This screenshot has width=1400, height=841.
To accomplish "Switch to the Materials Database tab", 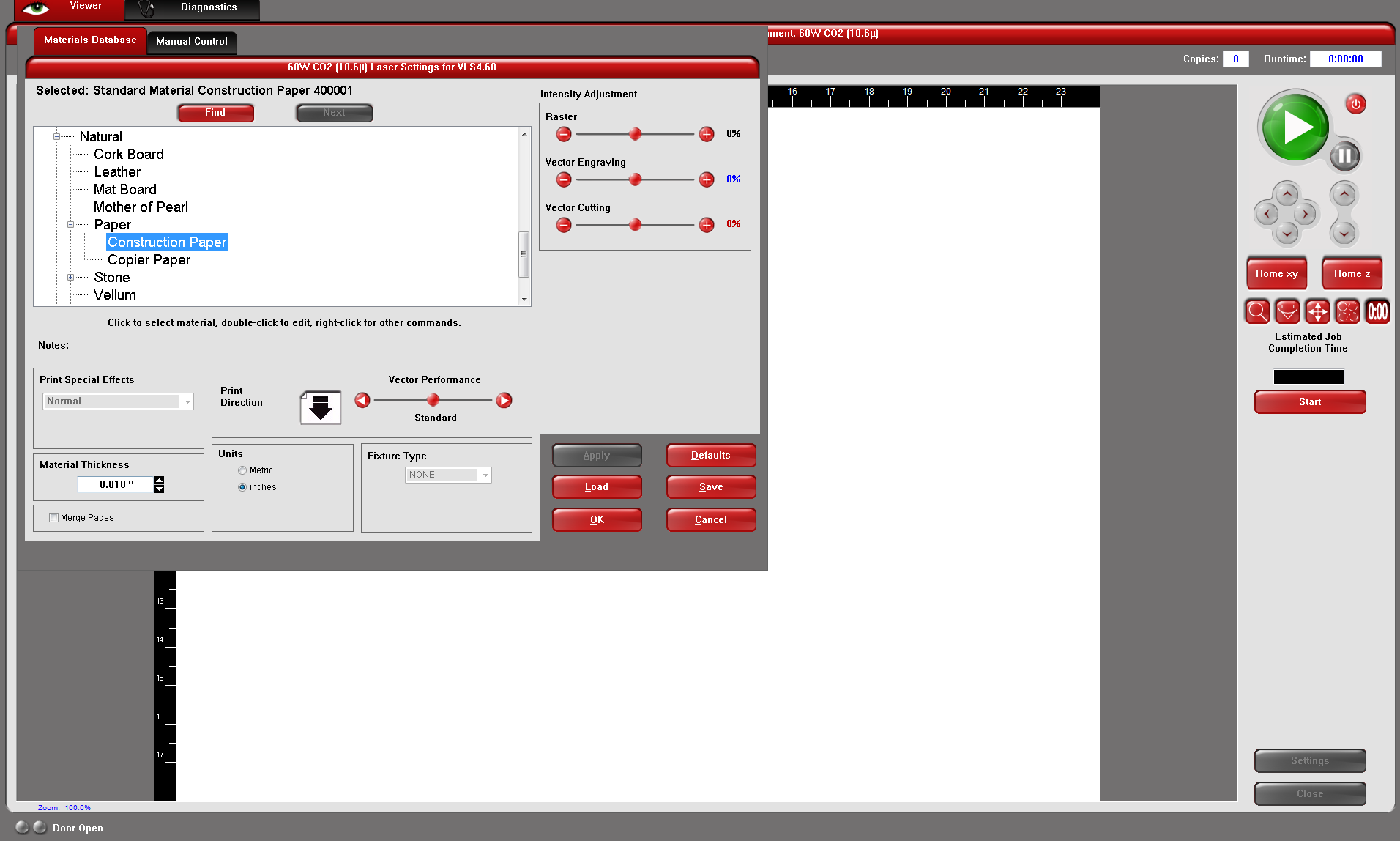I will [x=90, y=40].
